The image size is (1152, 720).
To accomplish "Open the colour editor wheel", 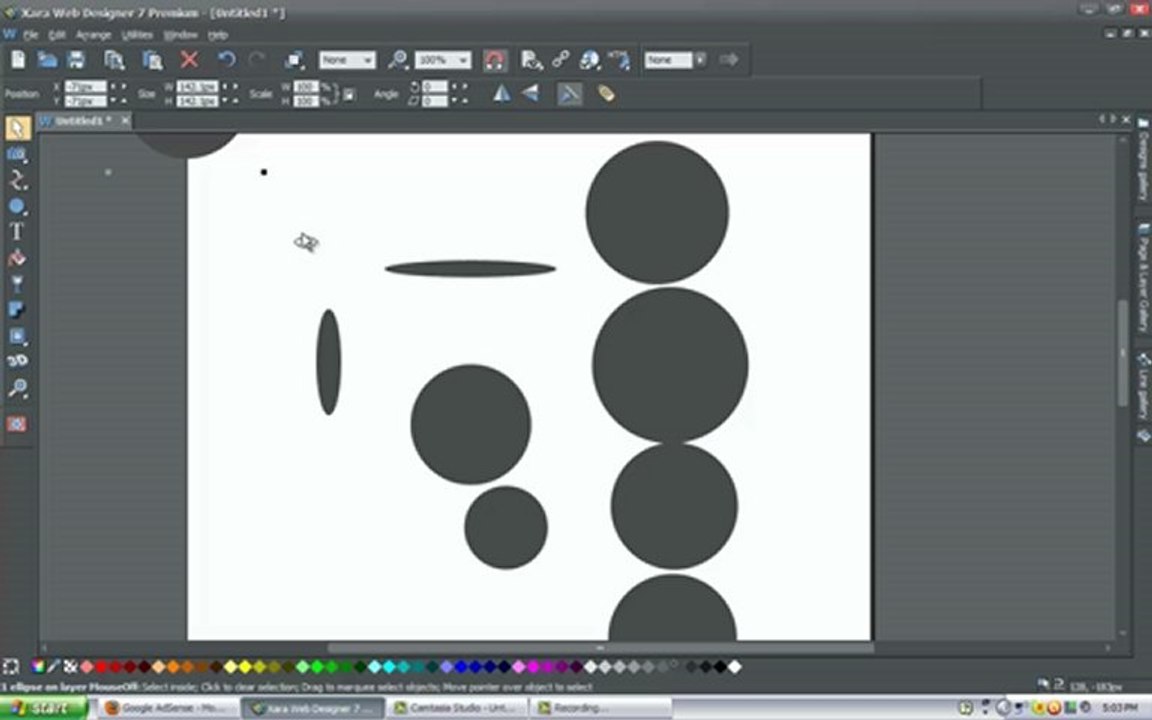I will (37, 666).
